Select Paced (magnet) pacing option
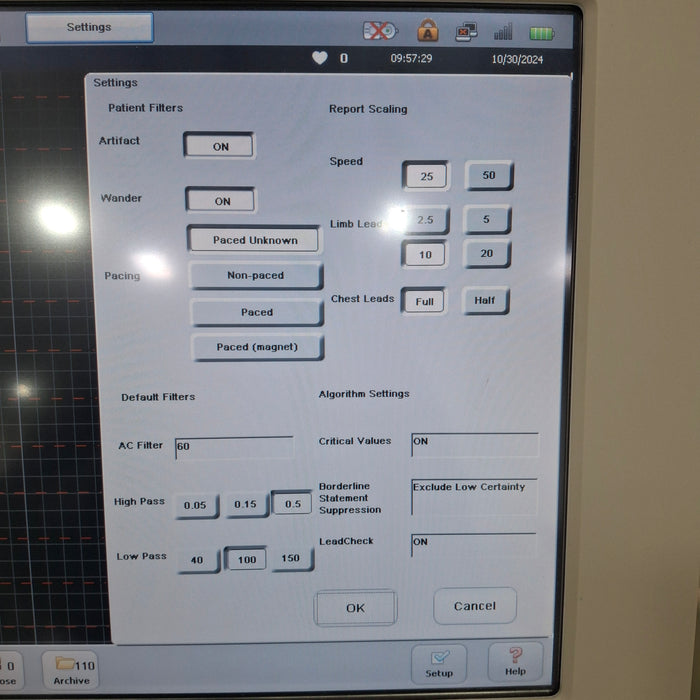 [x=258, y=347]
